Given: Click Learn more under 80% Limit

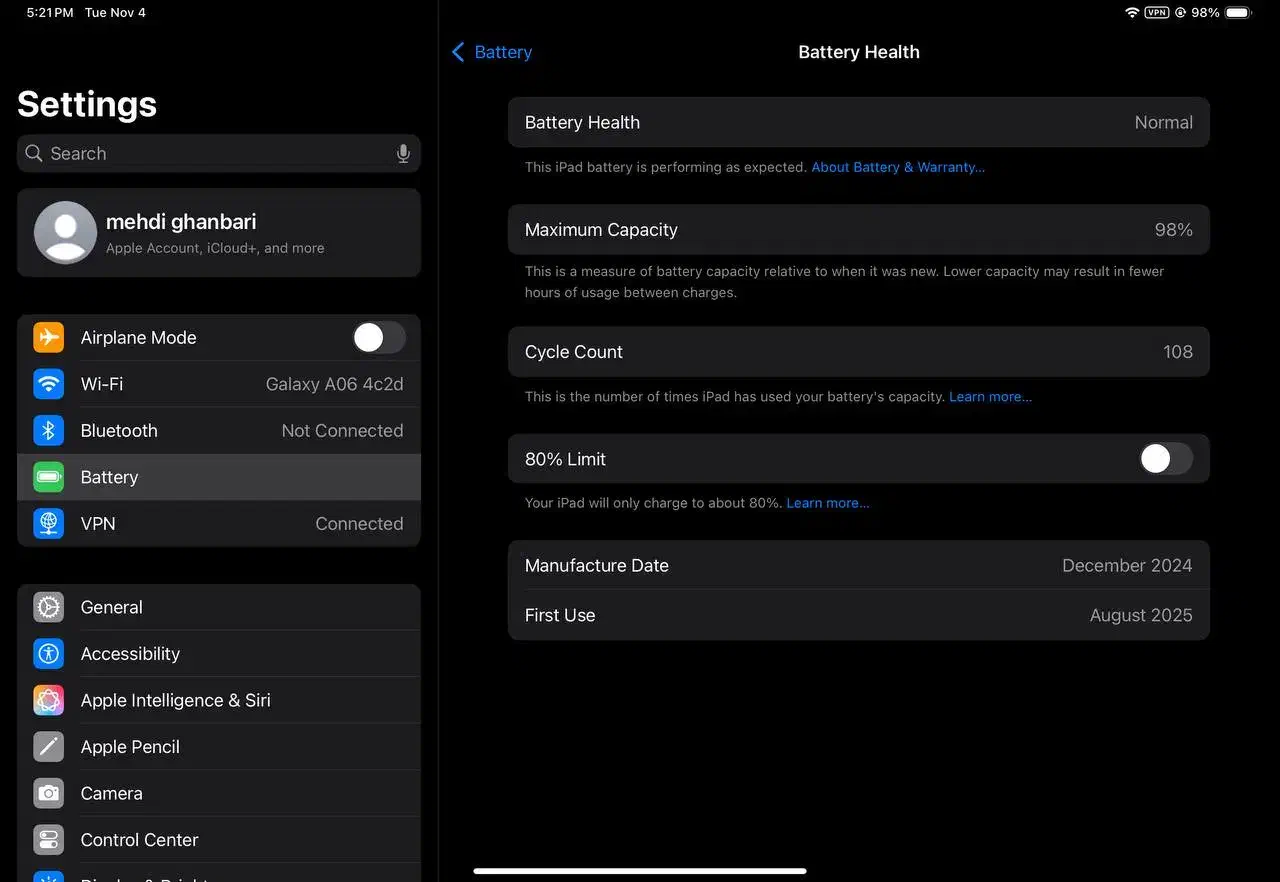Looking at the screenshot, I should [x=827, y=503].
